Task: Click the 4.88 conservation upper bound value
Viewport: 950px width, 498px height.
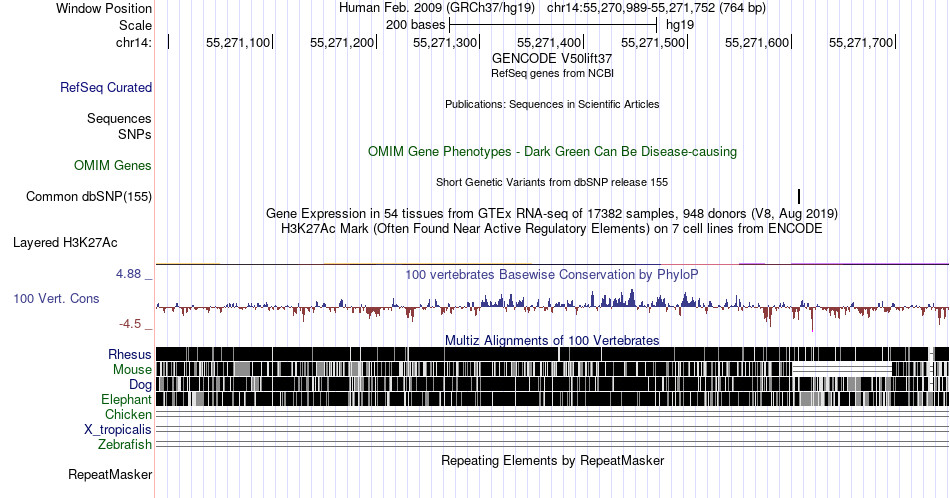Action: click(128, 274)
